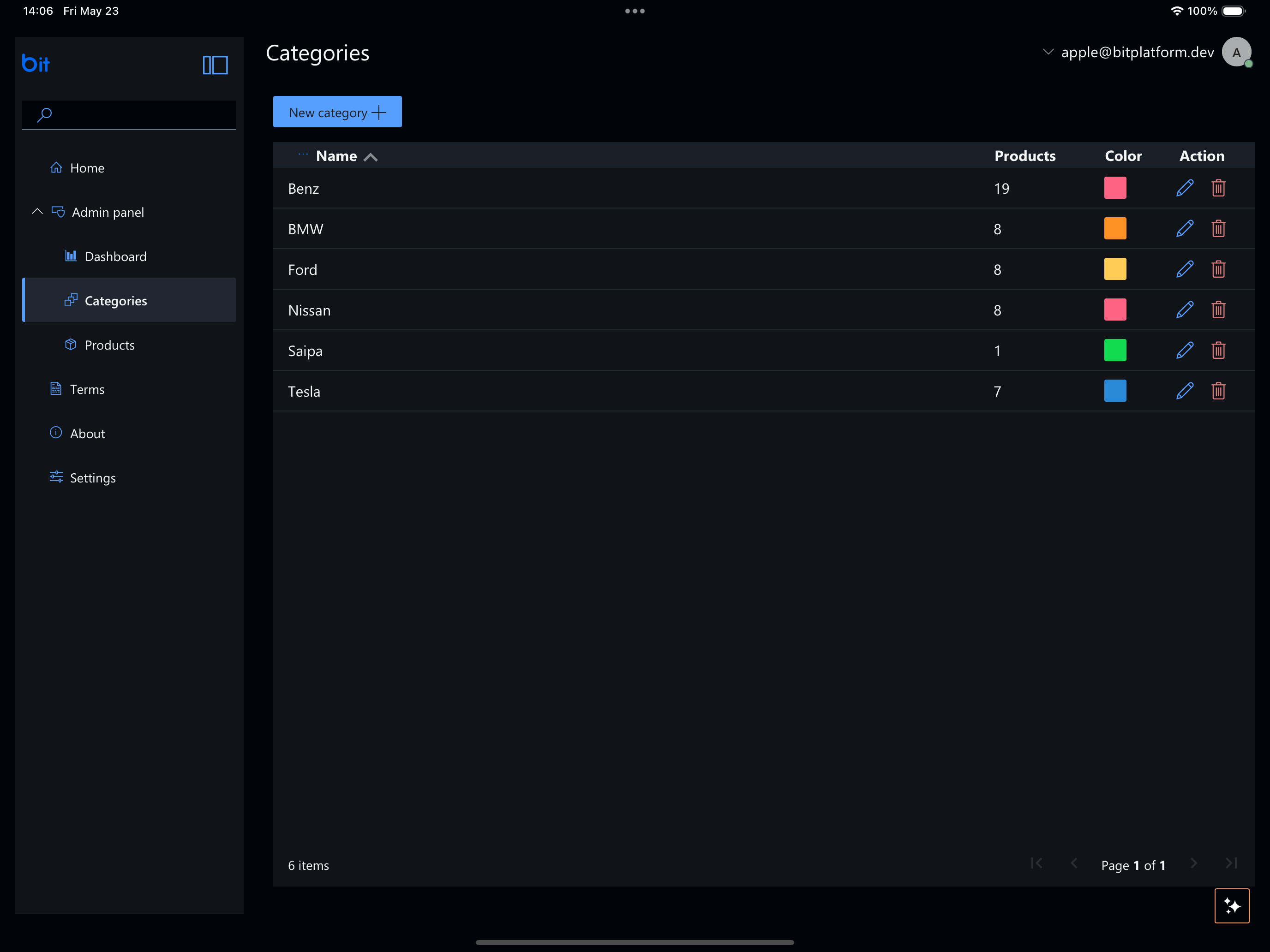
Task: Go to next page arrow
Action: tap(1194, 863)
